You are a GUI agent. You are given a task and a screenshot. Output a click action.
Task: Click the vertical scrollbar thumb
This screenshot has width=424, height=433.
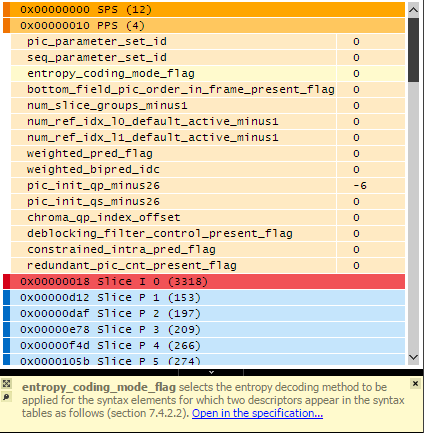click(x=413, y=50)
